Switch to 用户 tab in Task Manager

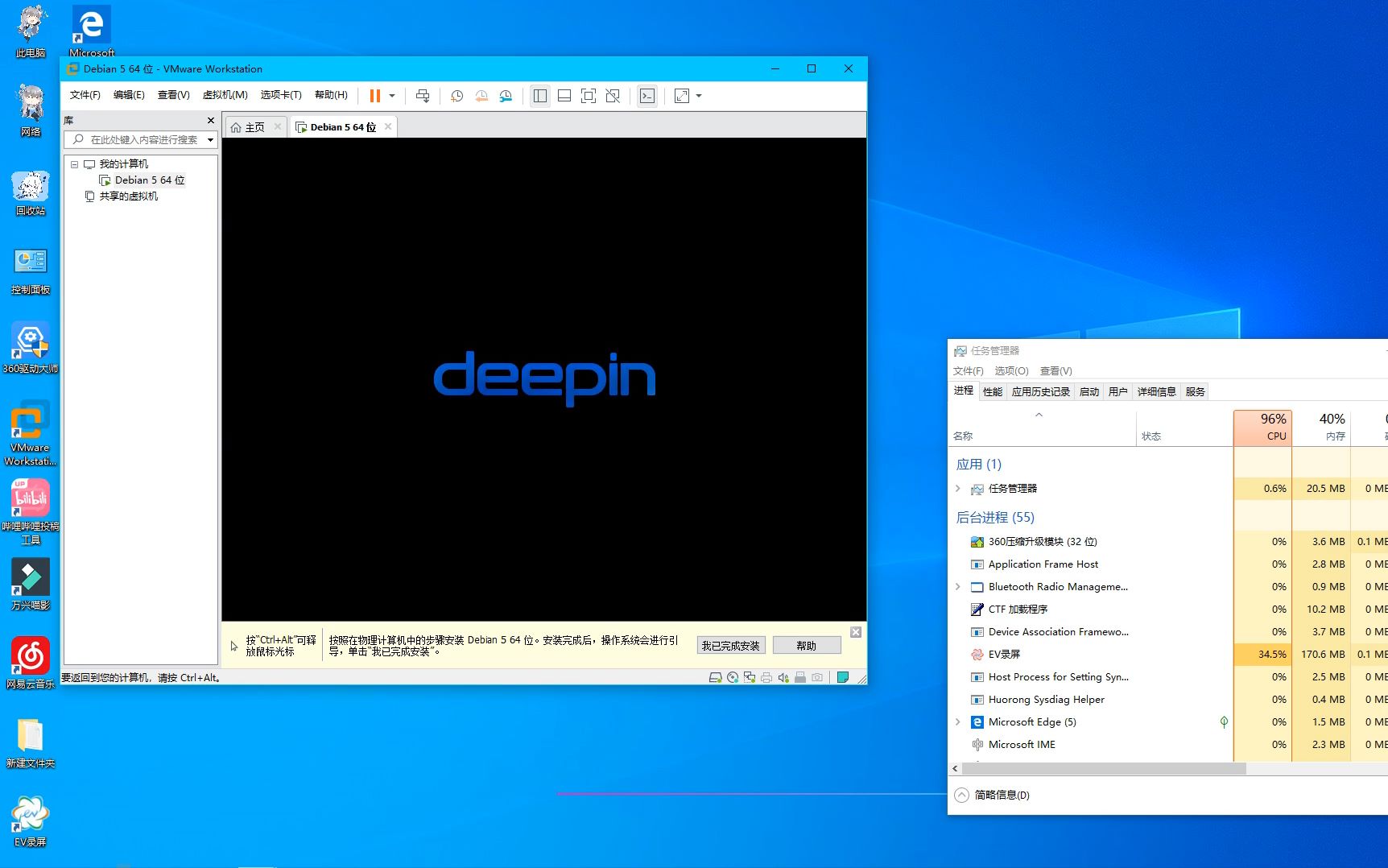(1118, 392)
